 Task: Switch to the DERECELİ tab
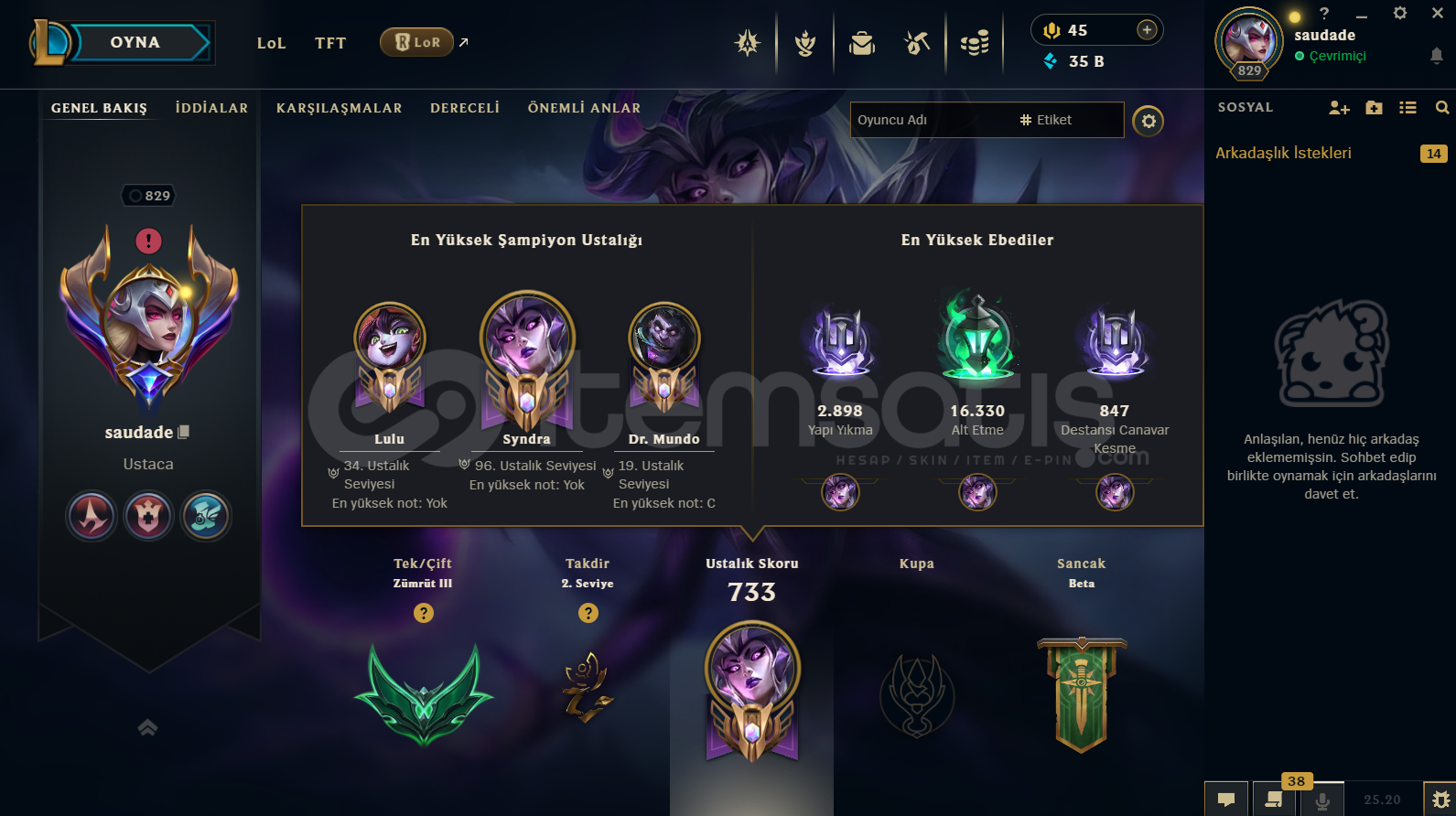tap(465, 108)
